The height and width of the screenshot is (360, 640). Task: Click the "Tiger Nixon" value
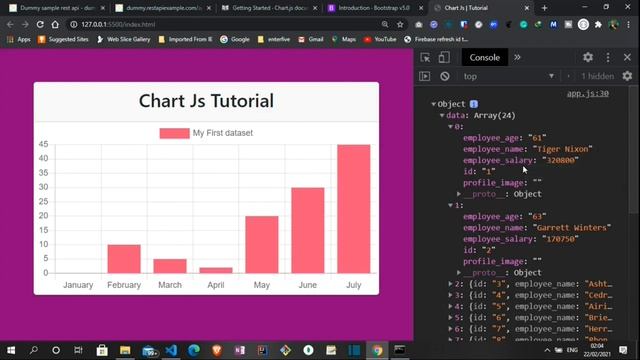[x=563, y=149]
